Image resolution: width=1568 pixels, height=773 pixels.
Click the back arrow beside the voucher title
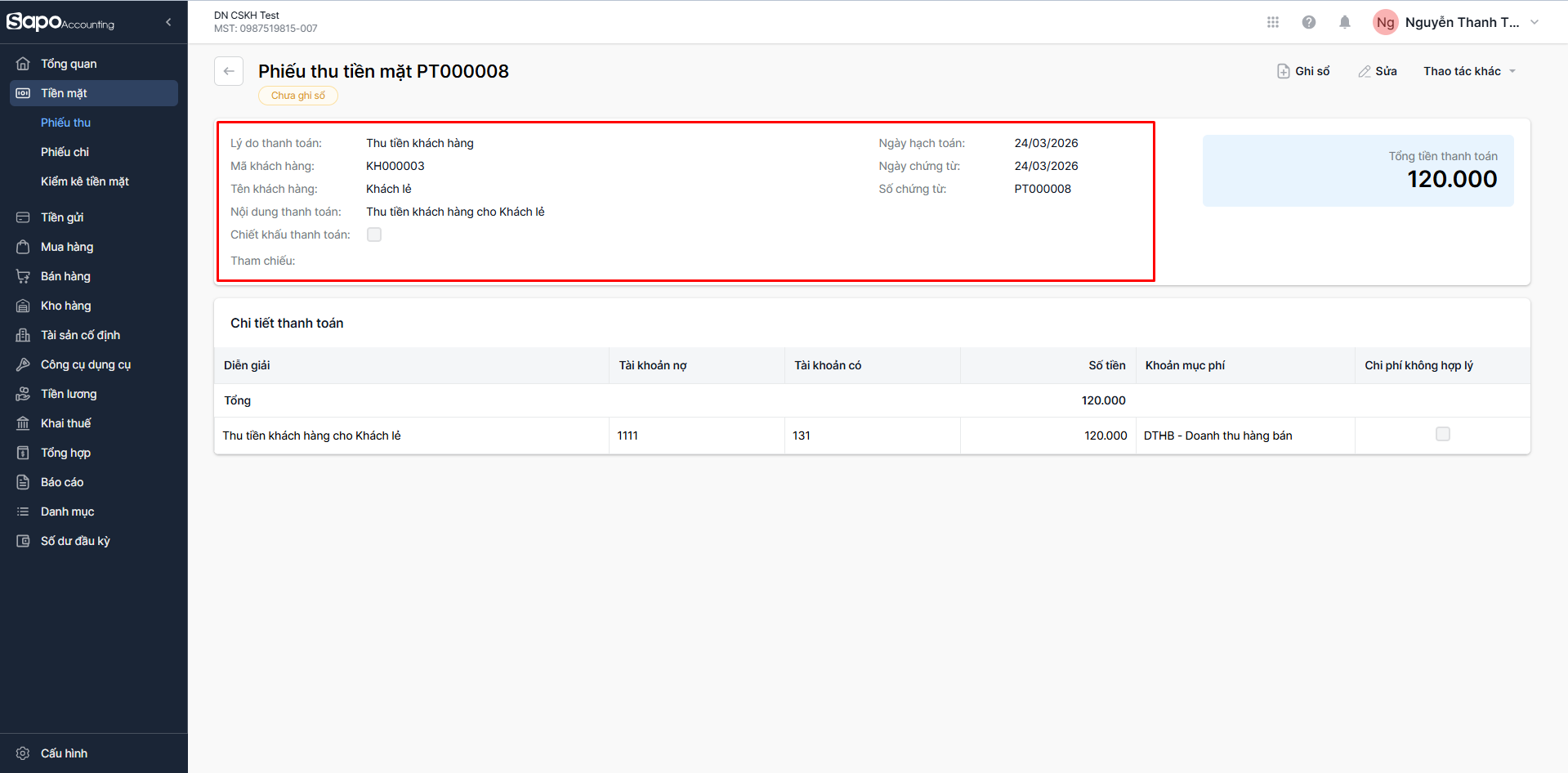pyautogui.click(x=229, y=71)
